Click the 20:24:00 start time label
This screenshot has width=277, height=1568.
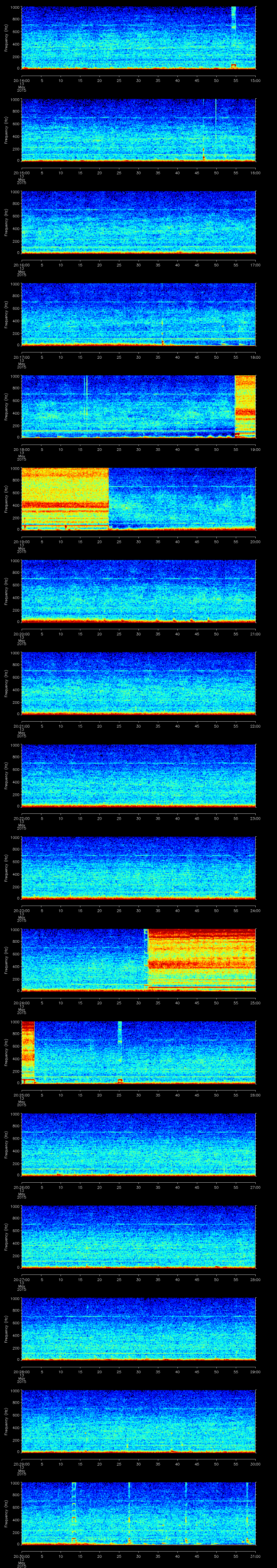click(21, 1003)
